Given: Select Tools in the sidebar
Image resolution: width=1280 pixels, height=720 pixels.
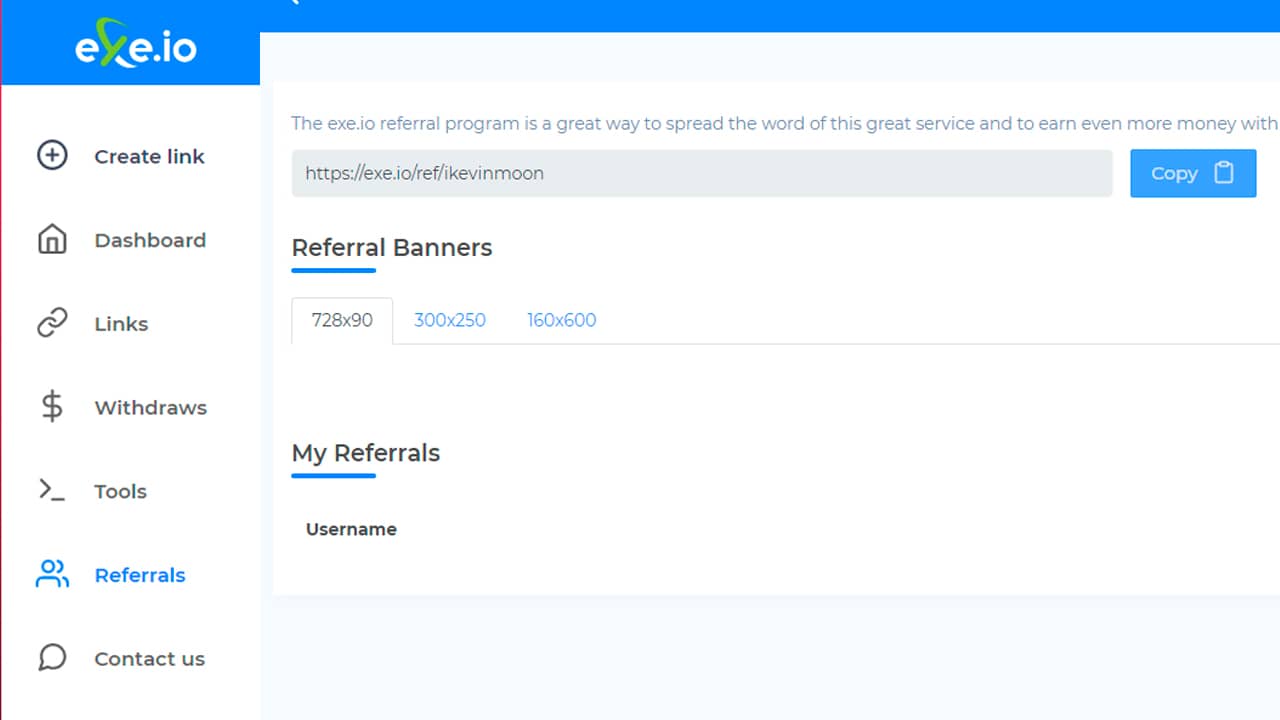Looking at the screenshot, I should click(120, 491).
